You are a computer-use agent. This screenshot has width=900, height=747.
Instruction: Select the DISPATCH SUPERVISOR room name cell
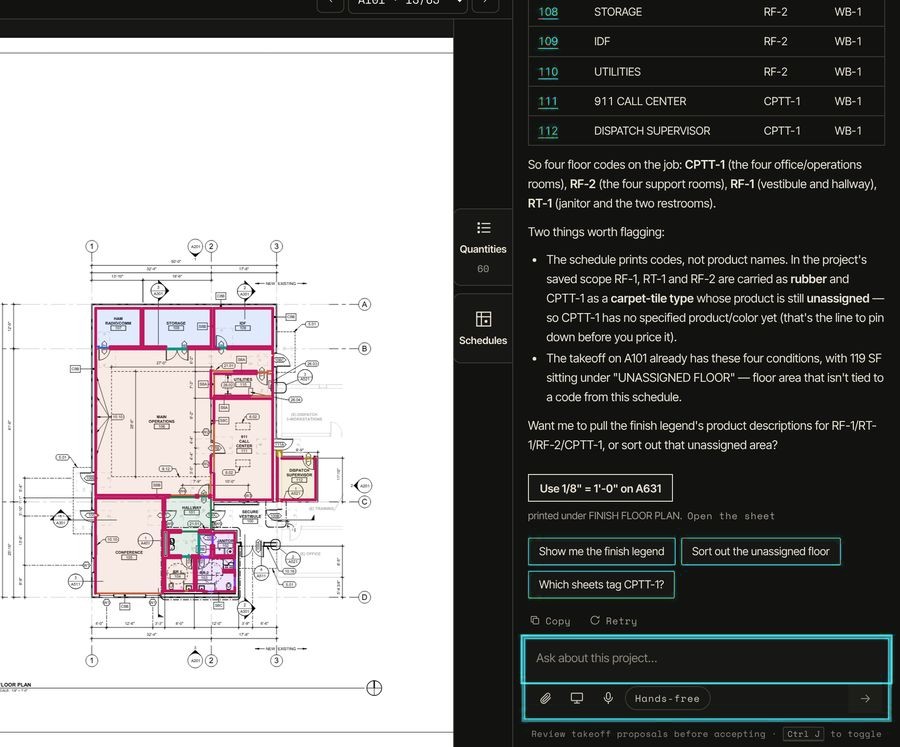(x=652, y=131)
